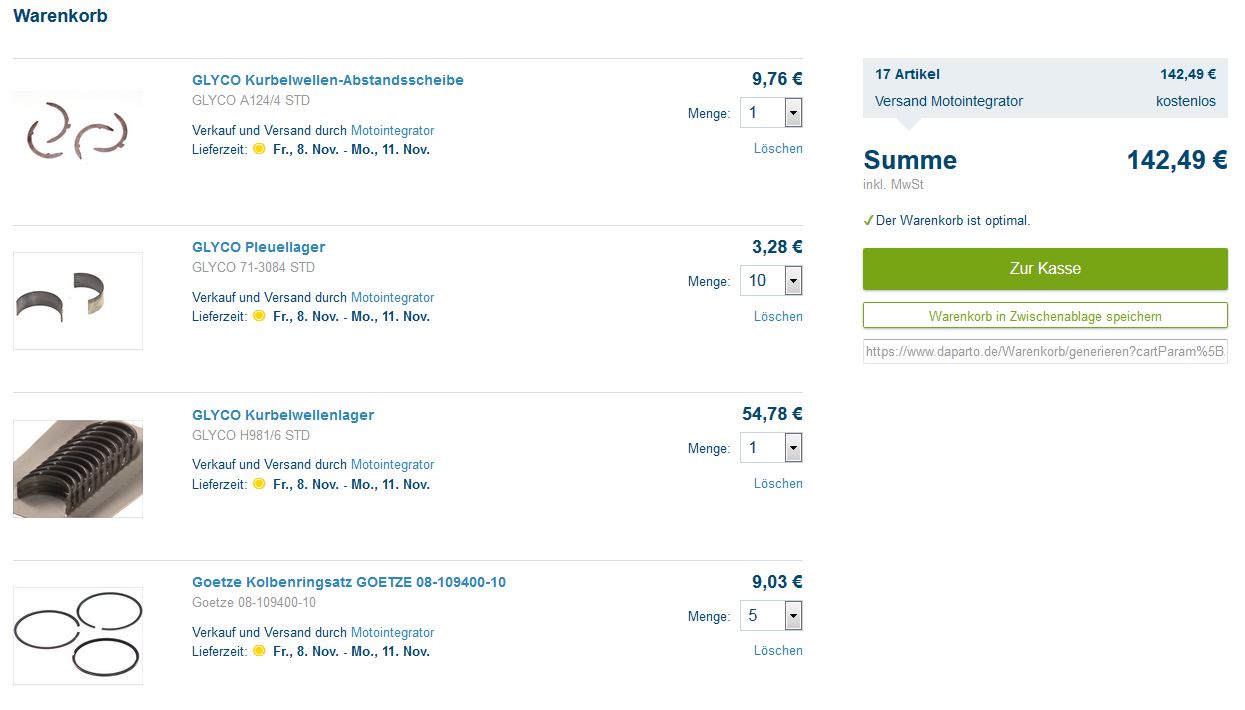Click yellow delivery status dot for Pleuellager

pyautogui.click(x=259, y=316)
